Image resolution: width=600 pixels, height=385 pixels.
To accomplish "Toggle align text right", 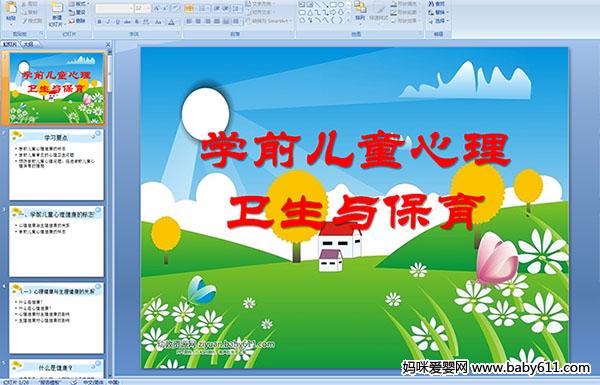I will pyautogui.click(x=208, y=21).
